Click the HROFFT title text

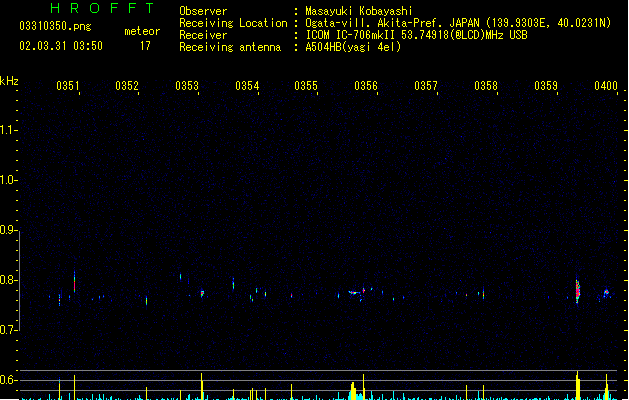(x=103, y=8)
